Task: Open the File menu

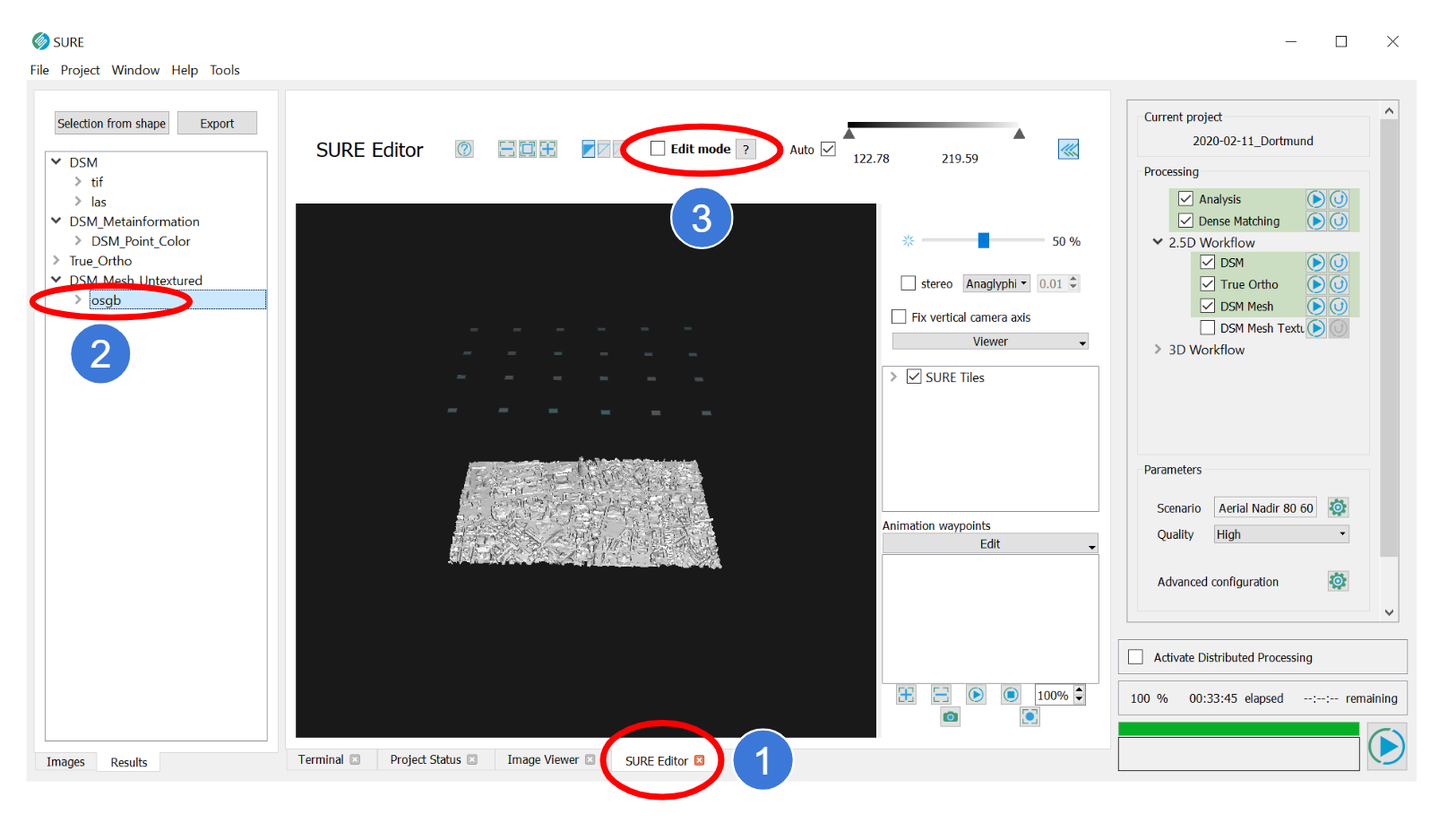Action: click(39, 70)
